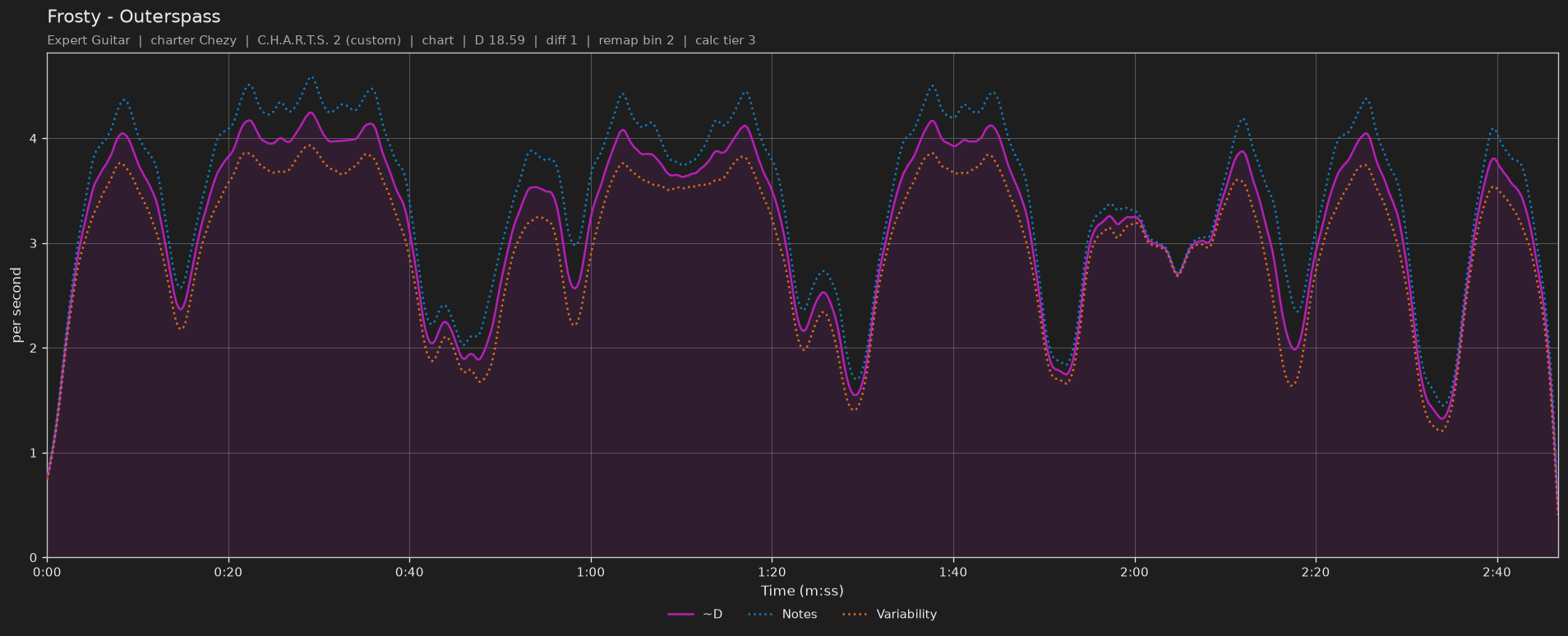Click the '1' y-axis tick label

(34, 454)
